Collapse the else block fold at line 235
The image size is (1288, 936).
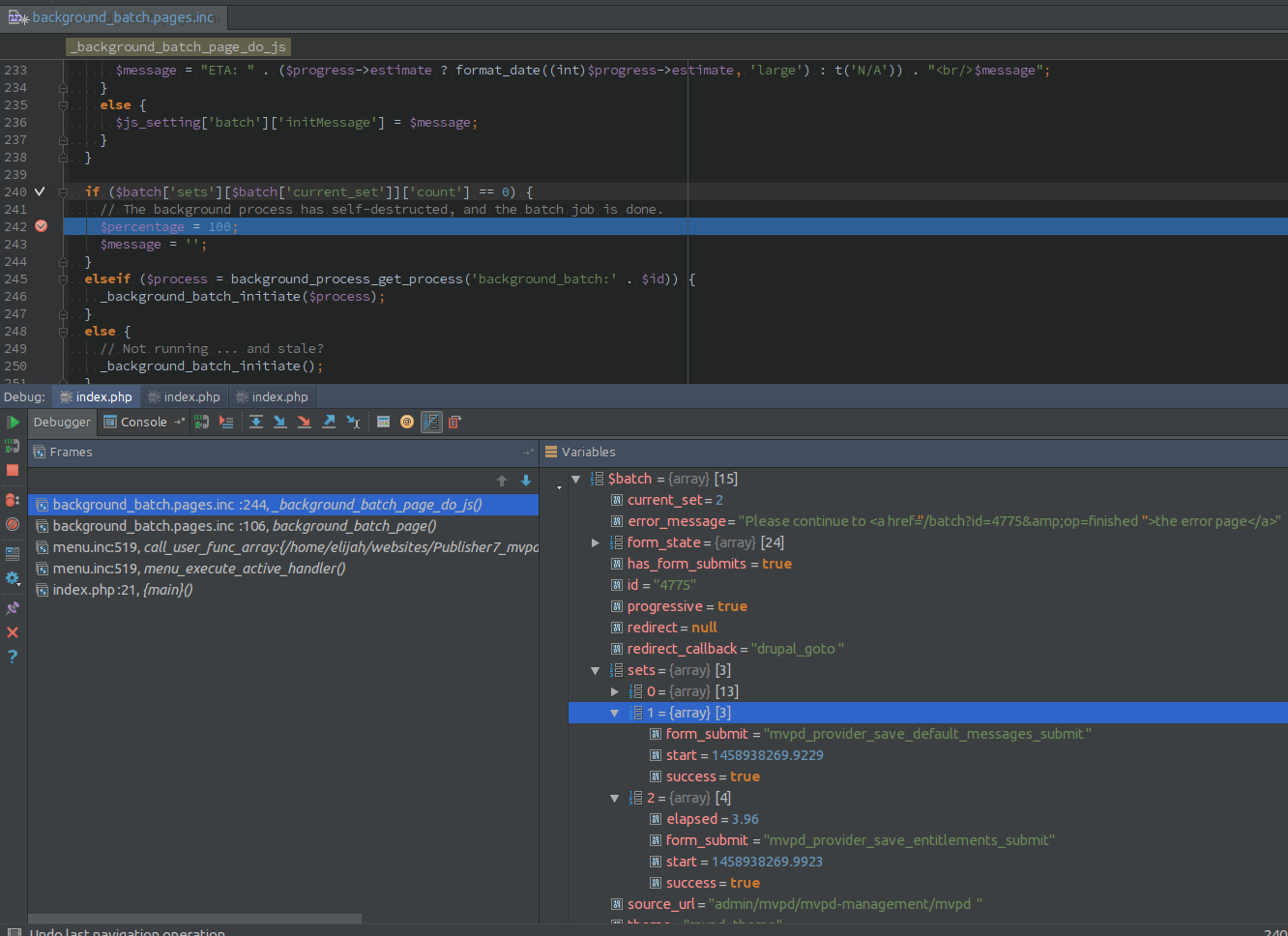(x=64, y=104)
